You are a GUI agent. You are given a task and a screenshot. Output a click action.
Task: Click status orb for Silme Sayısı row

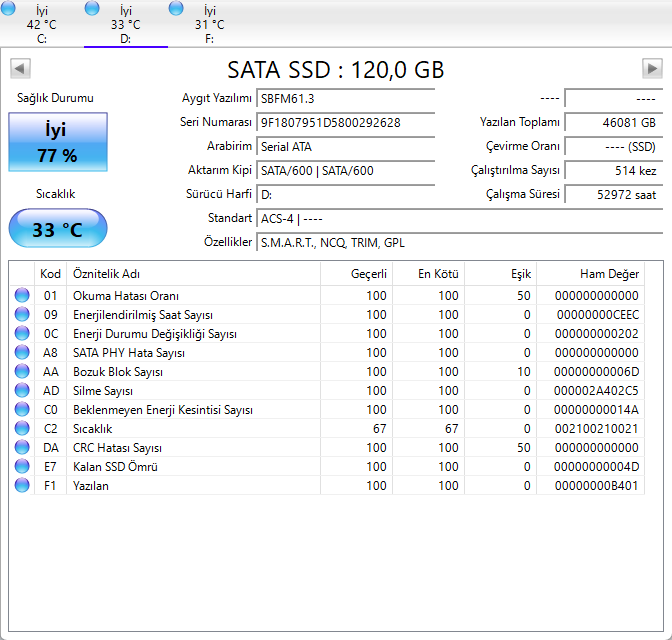(x=22, y=391)
